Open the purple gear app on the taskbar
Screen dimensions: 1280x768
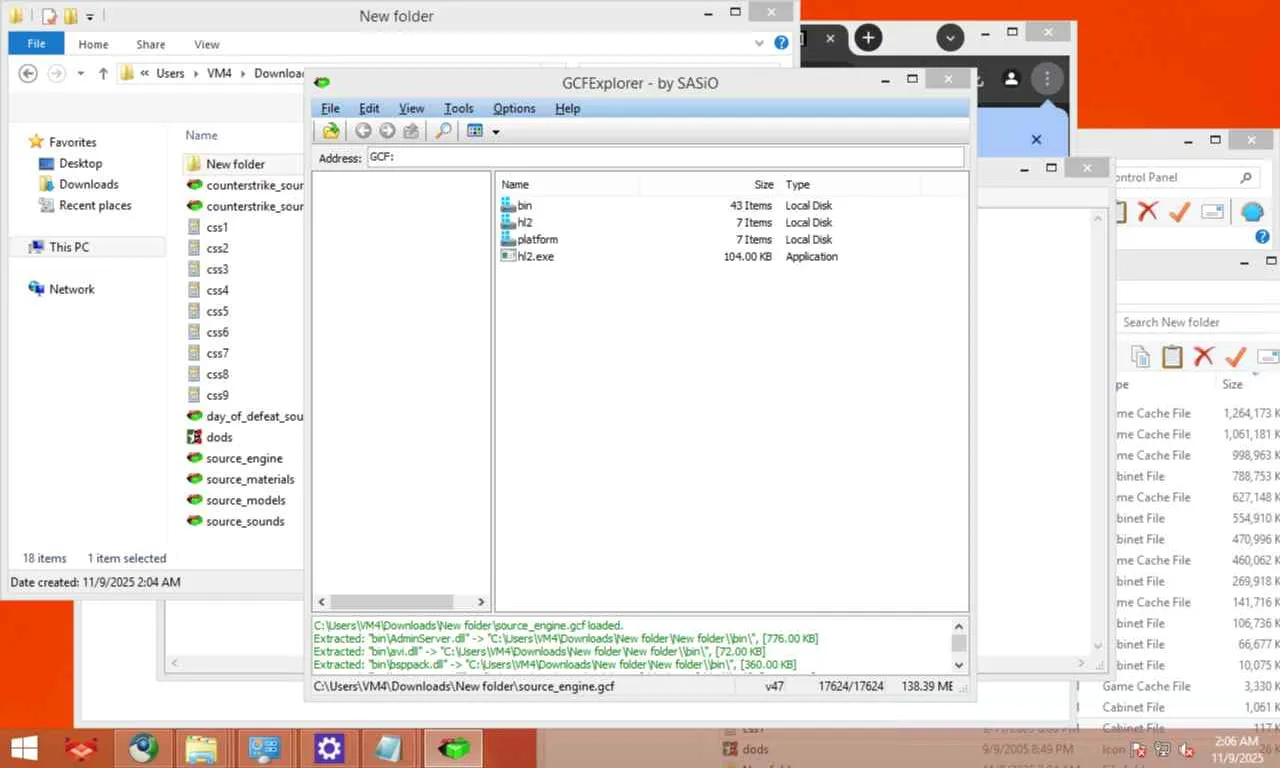click(x=329, y=748)
